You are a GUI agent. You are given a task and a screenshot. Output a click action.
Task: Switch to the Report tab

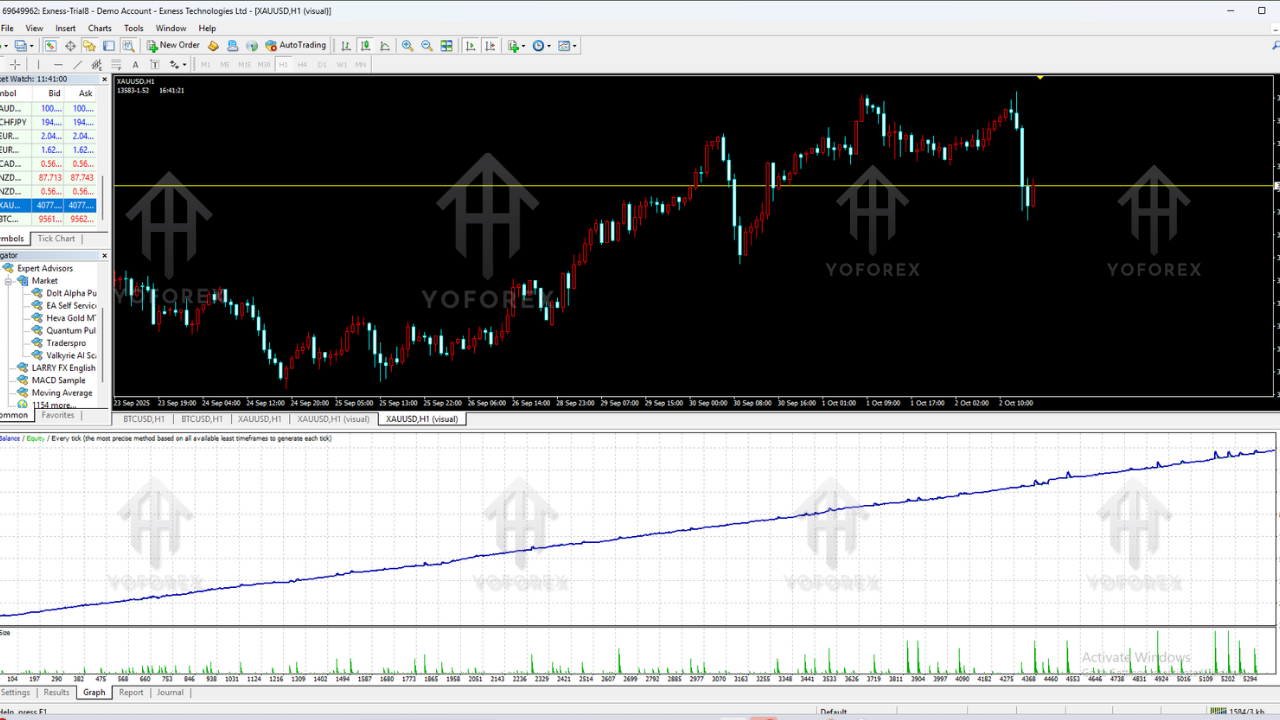click(131, 692)
